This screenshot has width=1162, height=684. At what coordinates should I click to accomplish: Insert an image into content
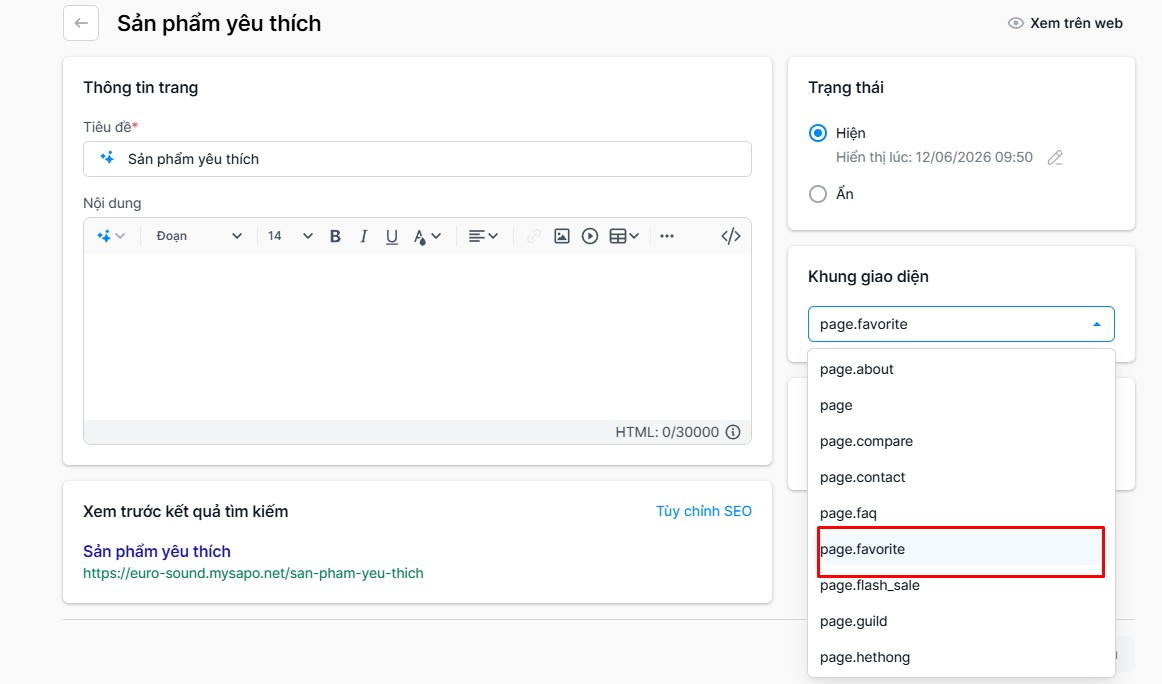pos(562,236)
